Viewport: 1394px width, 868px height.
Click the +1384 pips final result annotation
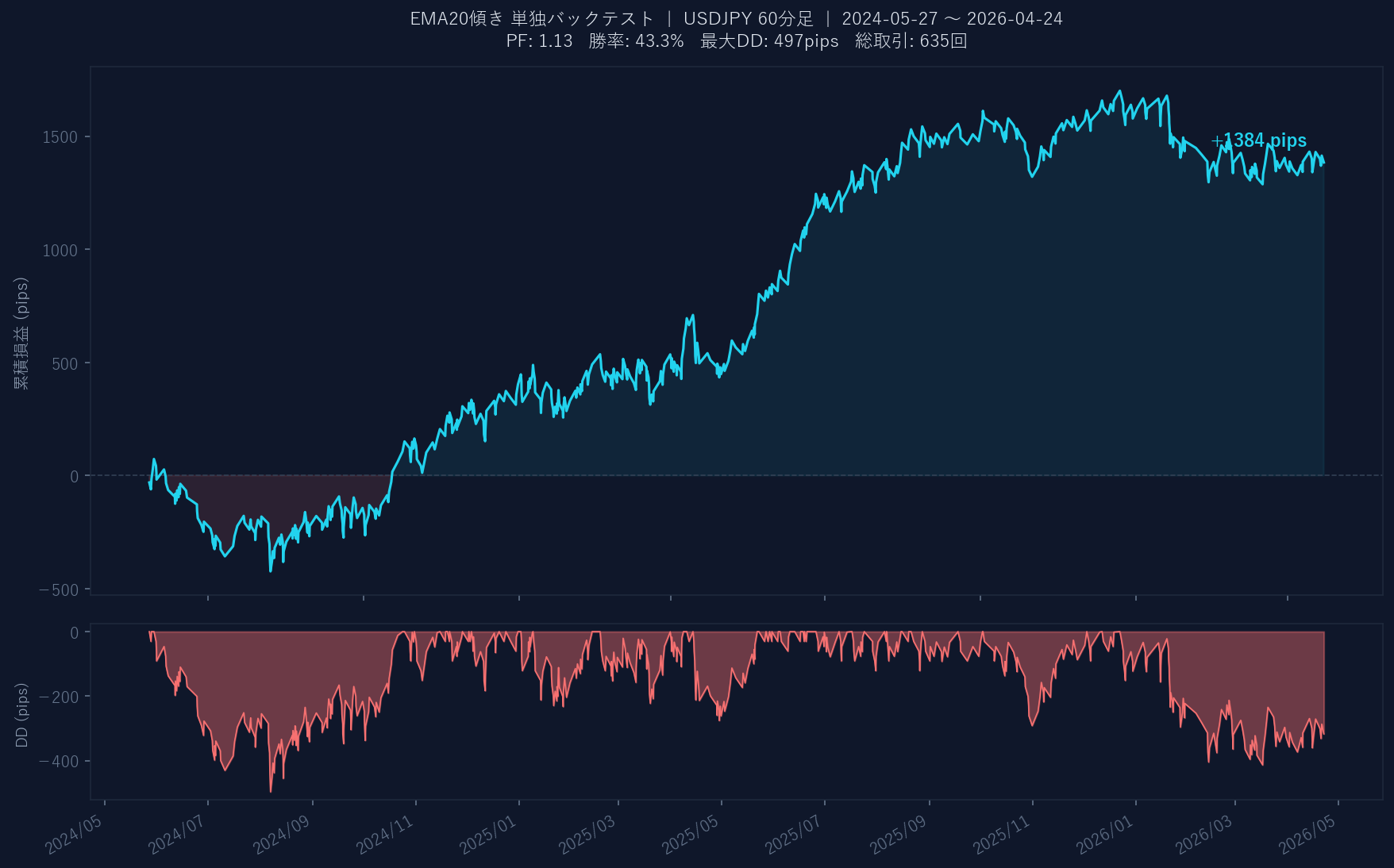(1258, 140)
